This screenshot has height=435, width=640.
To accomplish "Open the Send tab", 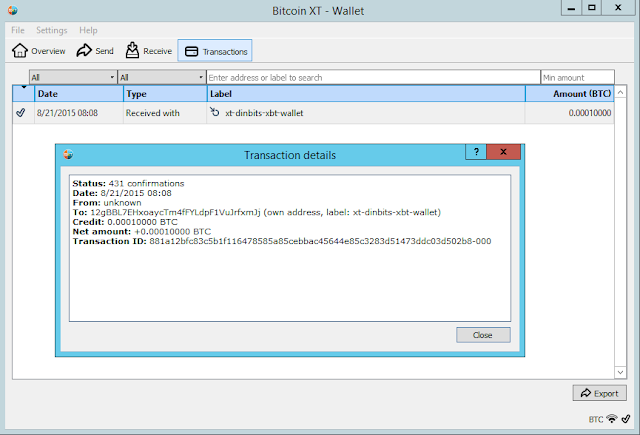I will (x=95, y=51).
